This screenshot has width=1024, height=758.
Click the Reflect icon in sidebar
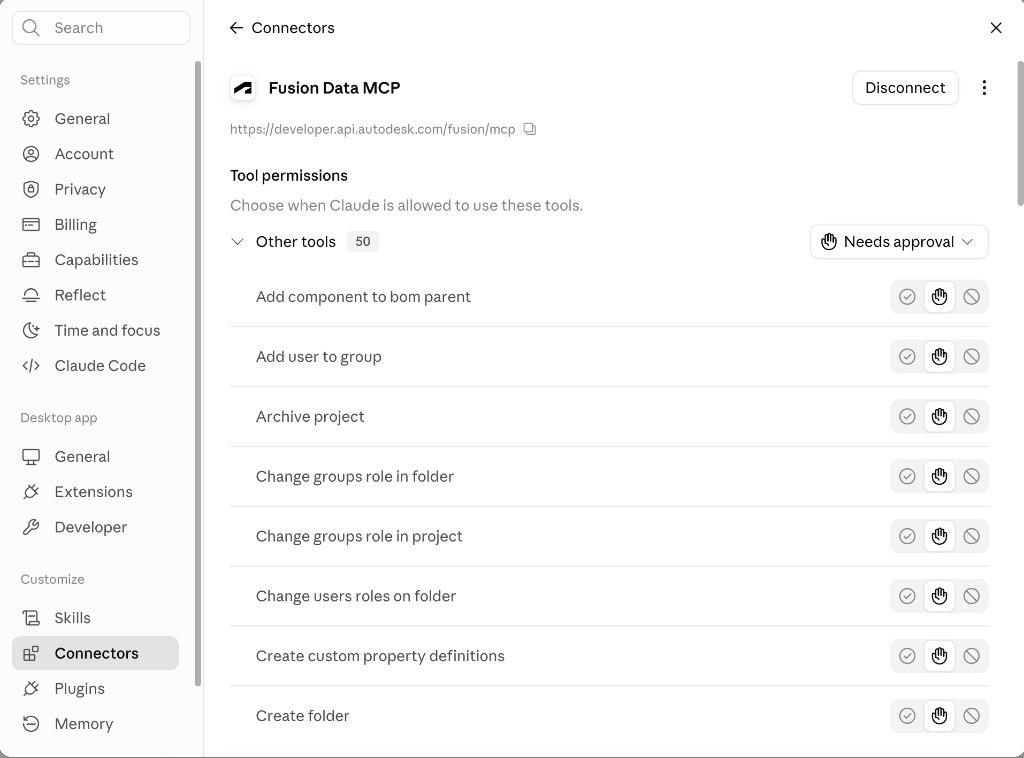pyautogui.click(x=31, y=295)
